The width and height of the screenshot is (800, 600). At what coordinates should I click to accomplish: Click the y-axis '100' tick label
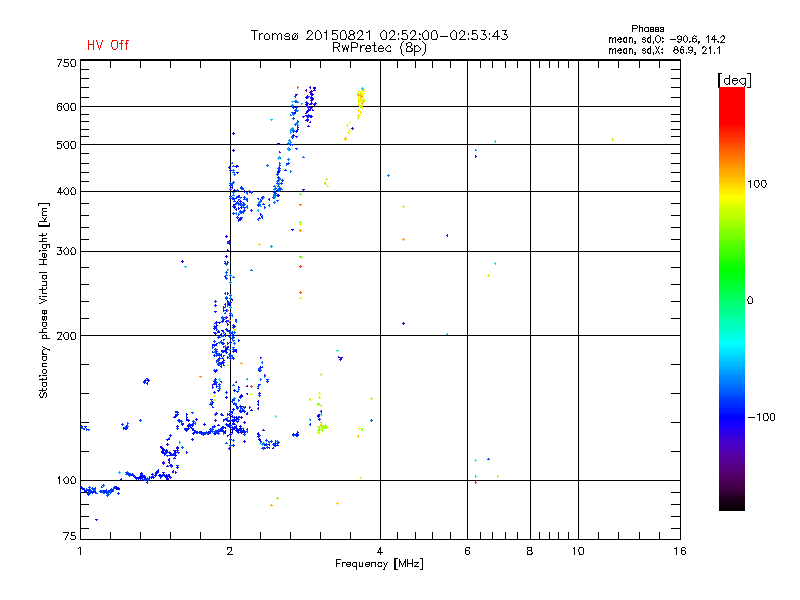(66, 481)
